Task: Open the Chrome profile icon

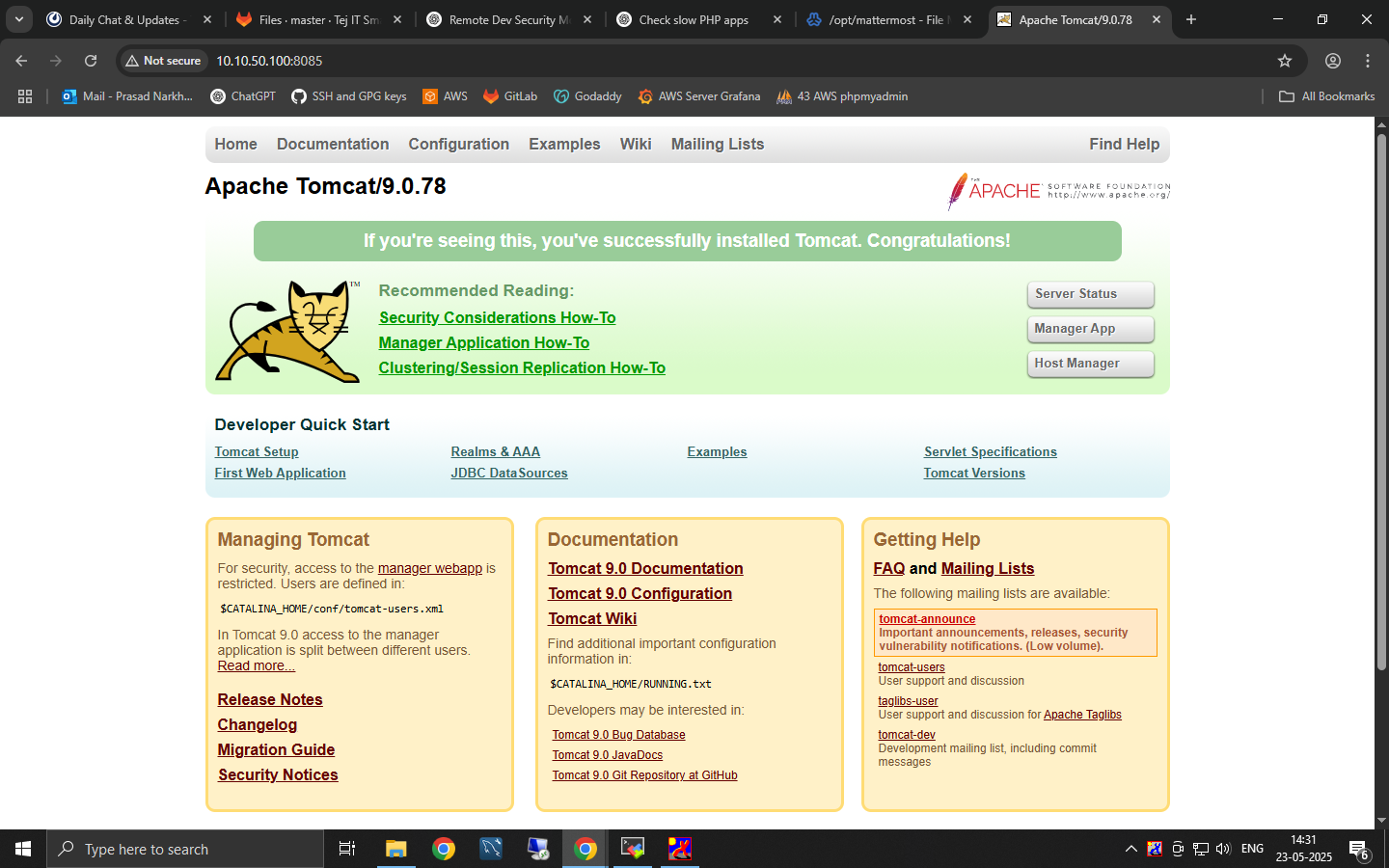Action: pos(1333,61)
